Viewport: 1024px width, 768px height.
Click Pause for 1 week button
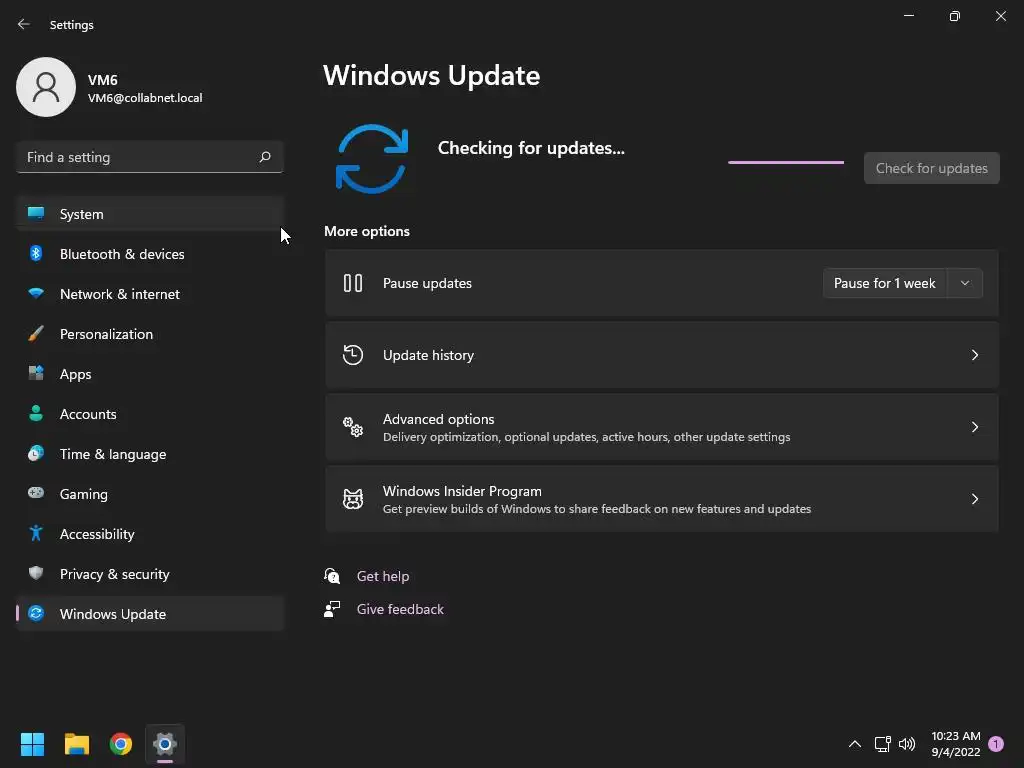(x=884, y=283)
